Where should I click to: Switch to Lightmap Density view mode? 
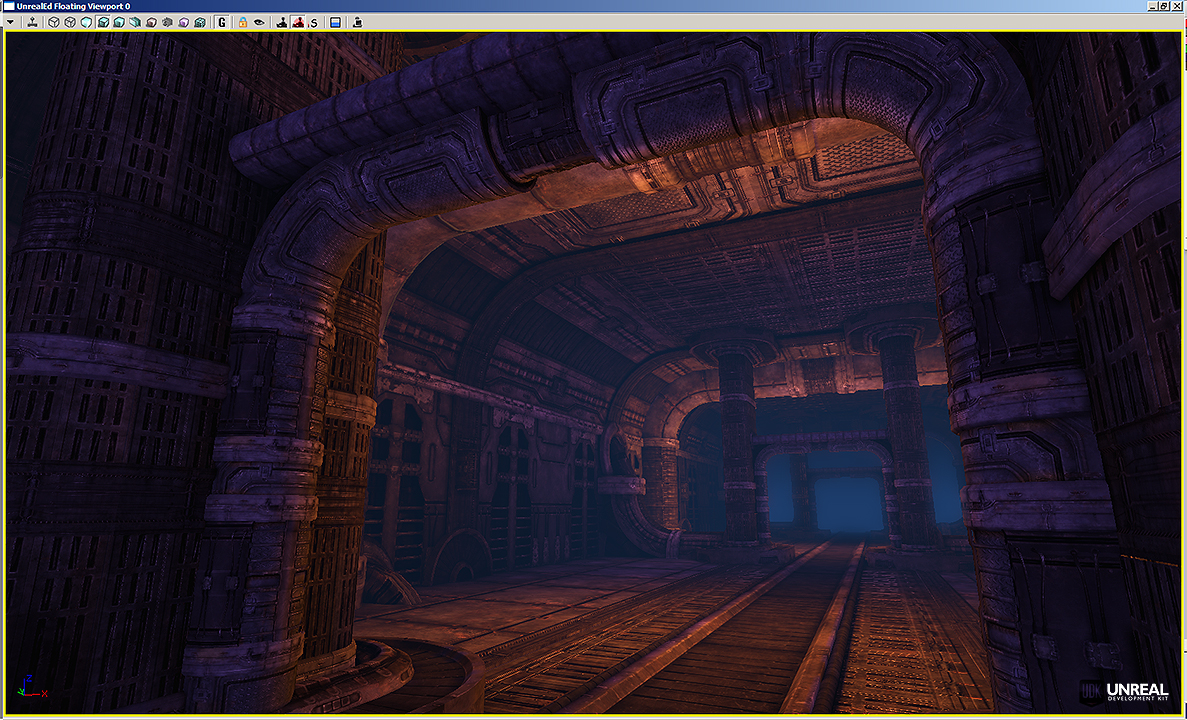[200, 22]
